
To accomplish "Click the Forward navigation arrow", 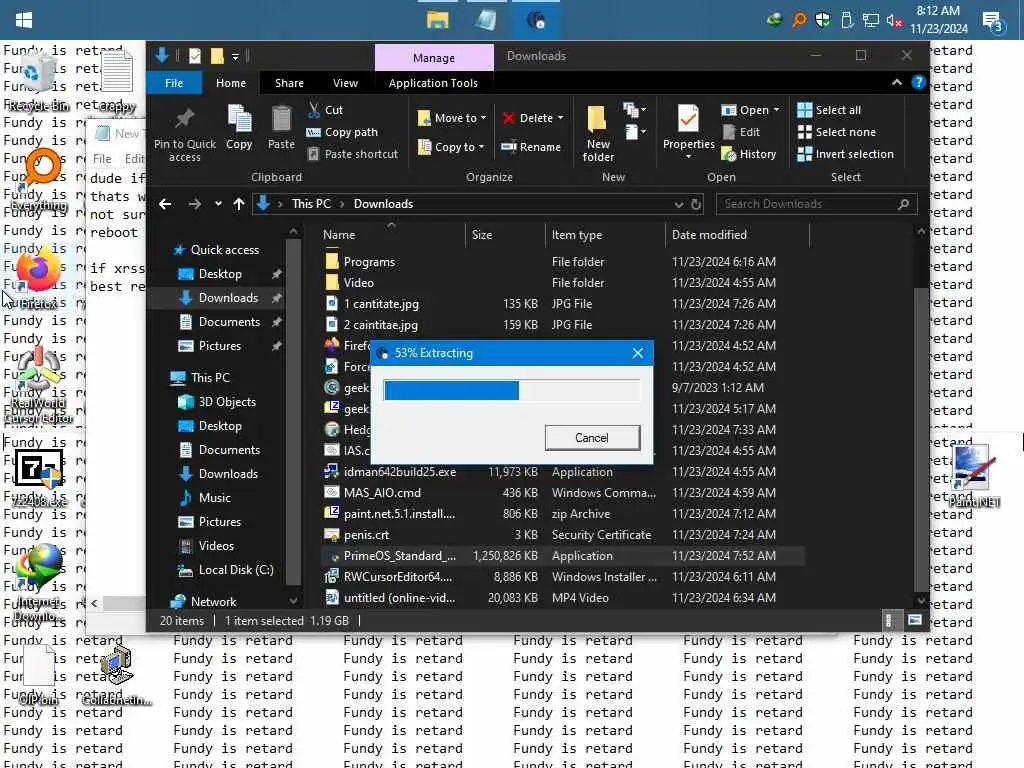I will pyautogui.click(x=194, y=204).
